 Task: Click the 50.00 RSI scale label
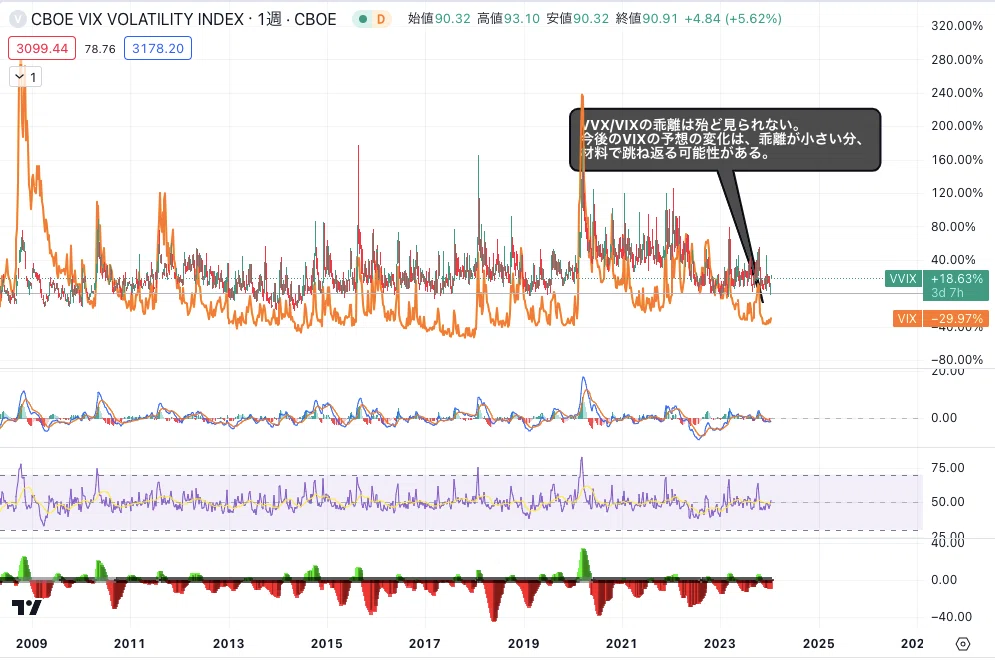click(x=947, y=501)
